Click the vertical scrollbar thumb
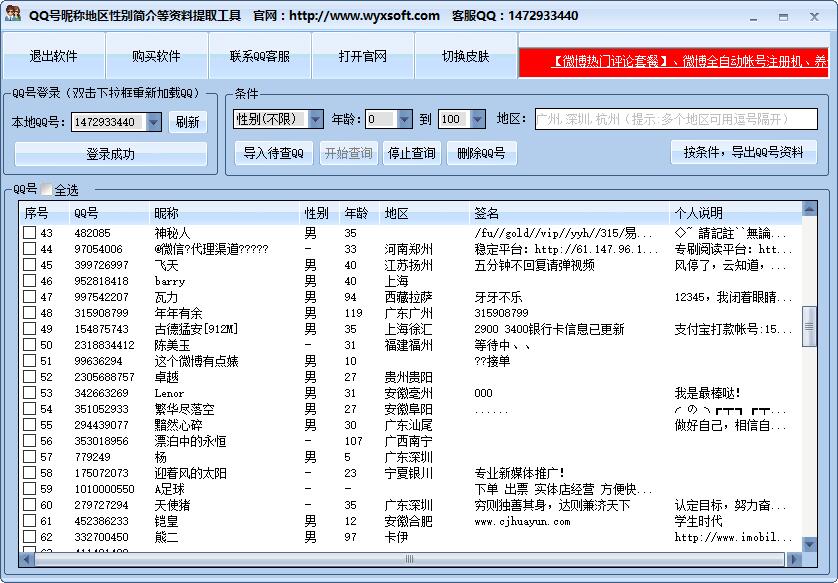This screenshot has height=583, width=838. pyautogui.click(x=810, y=326)
